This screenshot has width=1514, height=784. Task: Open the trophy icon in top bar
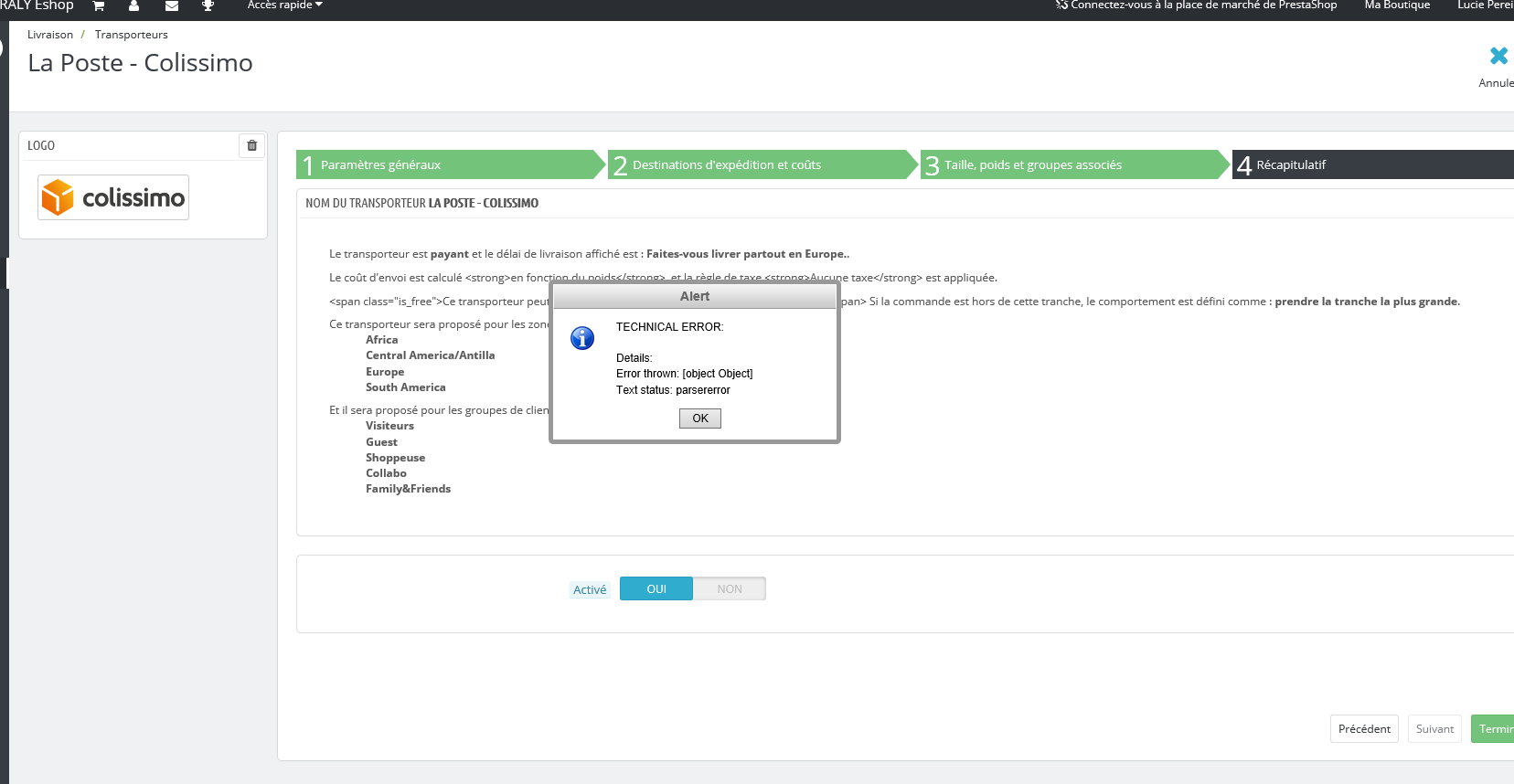point(208,5)
